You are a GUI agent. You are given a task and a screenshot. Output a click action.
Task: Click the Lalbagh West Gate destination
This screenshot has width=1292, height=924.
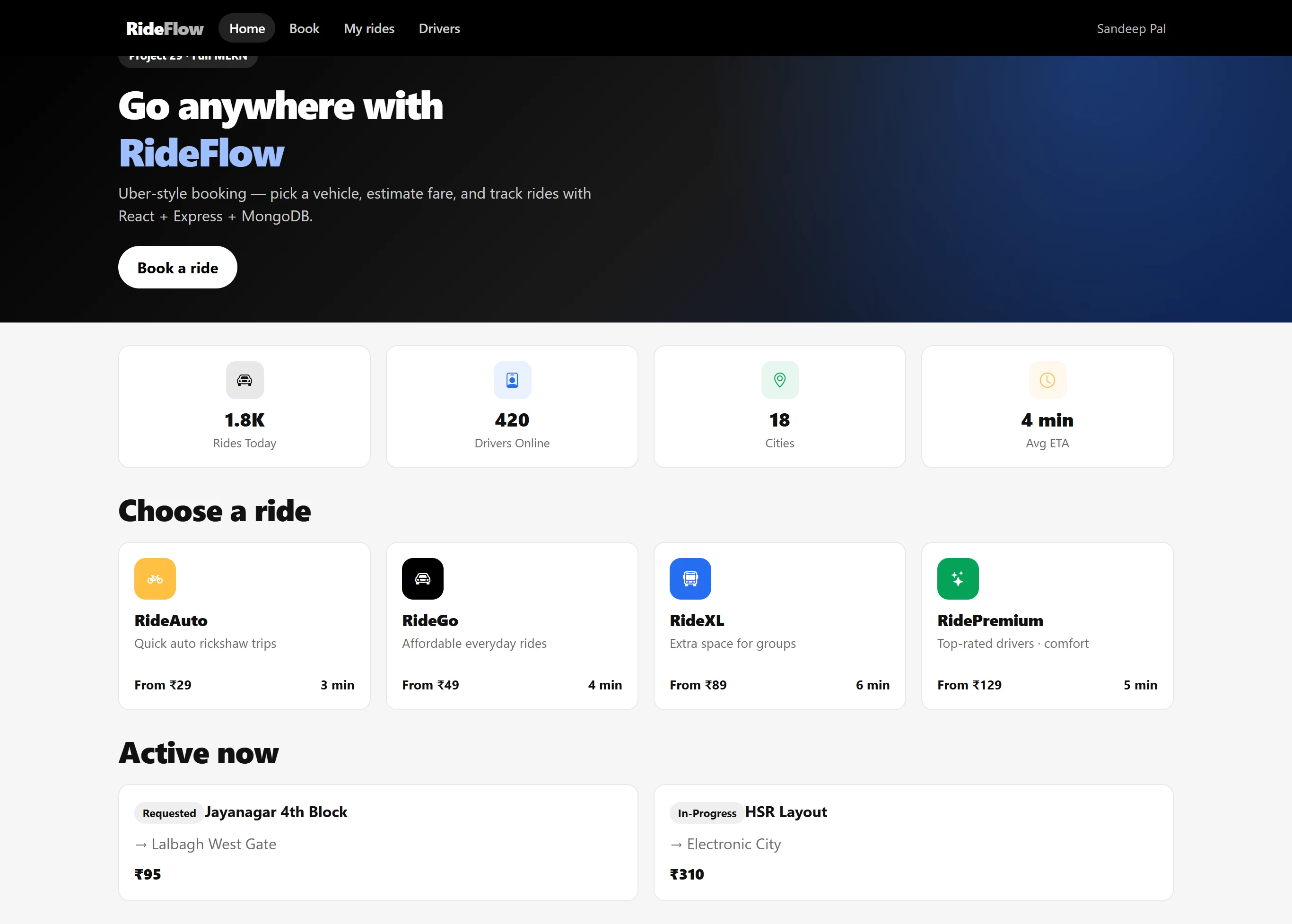click(x=213, y=844)
